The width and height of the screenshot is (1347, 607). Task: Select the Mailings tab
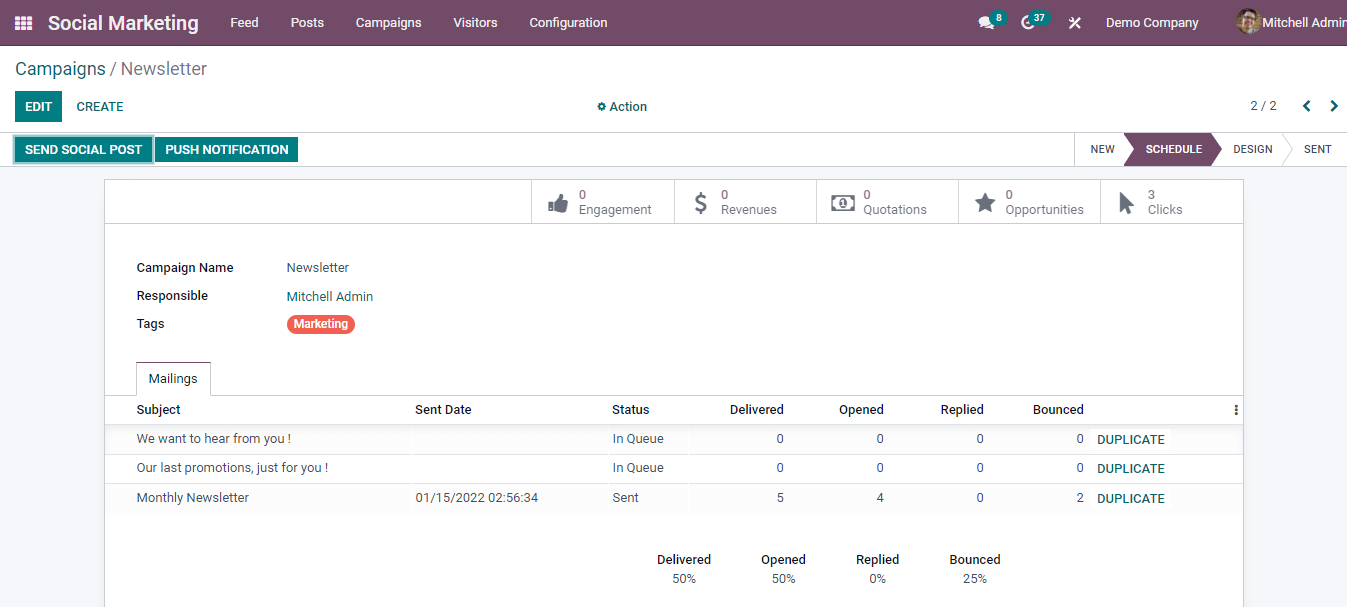(x=173, y=379)
